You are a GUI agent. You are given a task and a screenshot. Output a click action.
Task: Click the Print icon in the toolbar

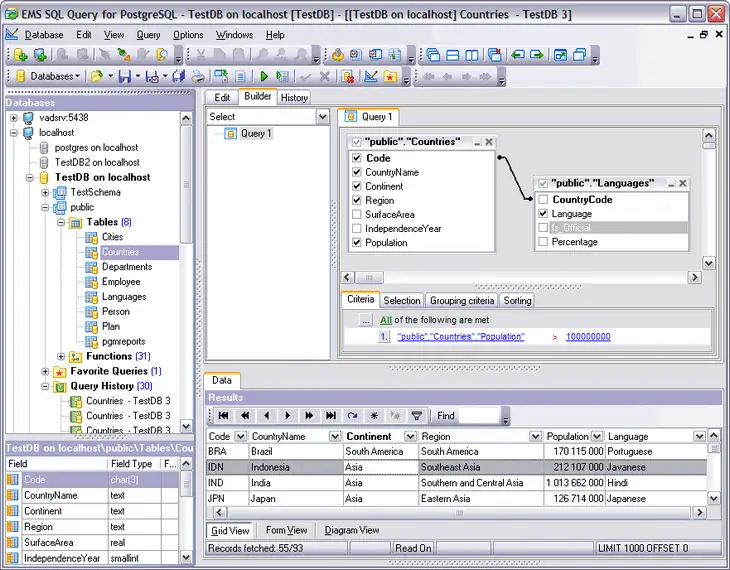[x=198, y=76]
